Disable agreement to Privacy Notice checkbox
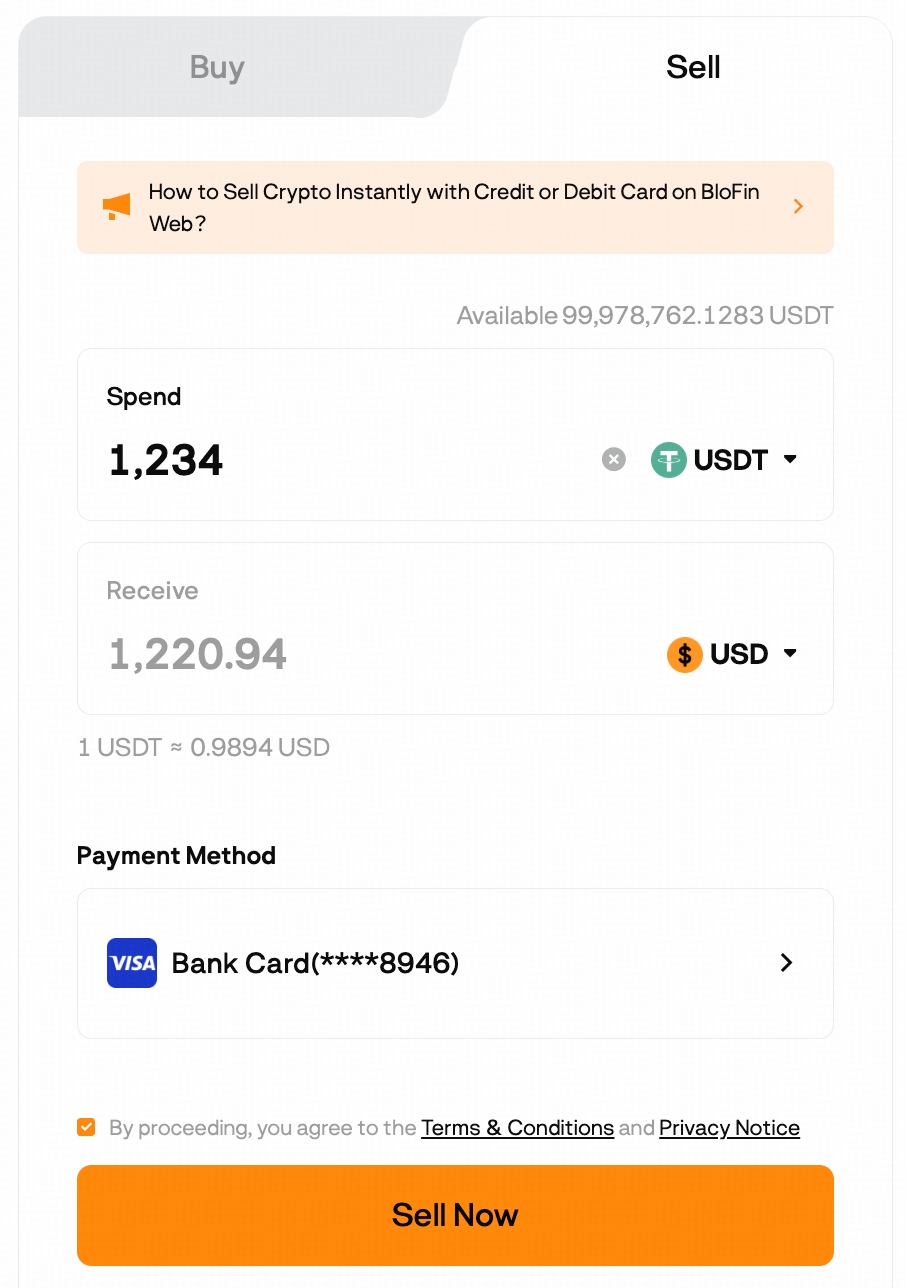The width and height of the screenshot is (906, 1288). tap(86, 1126)
